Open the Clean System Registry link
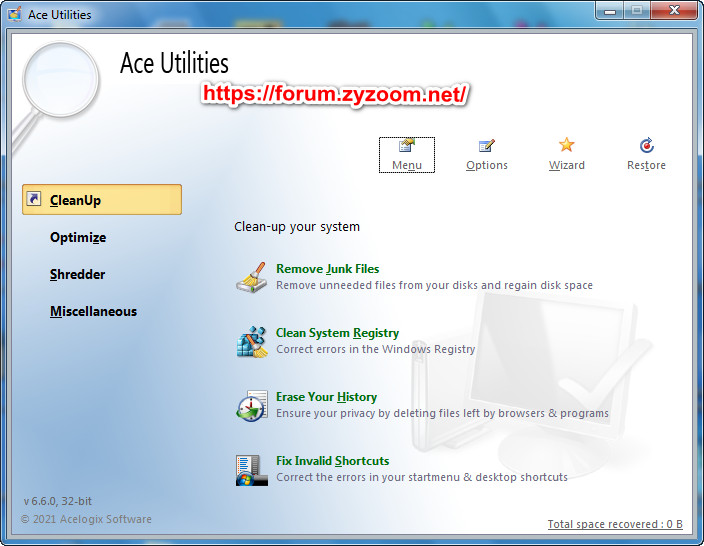Image resolution: width=704 pixels, height=546 pixels. coord(337,333)
